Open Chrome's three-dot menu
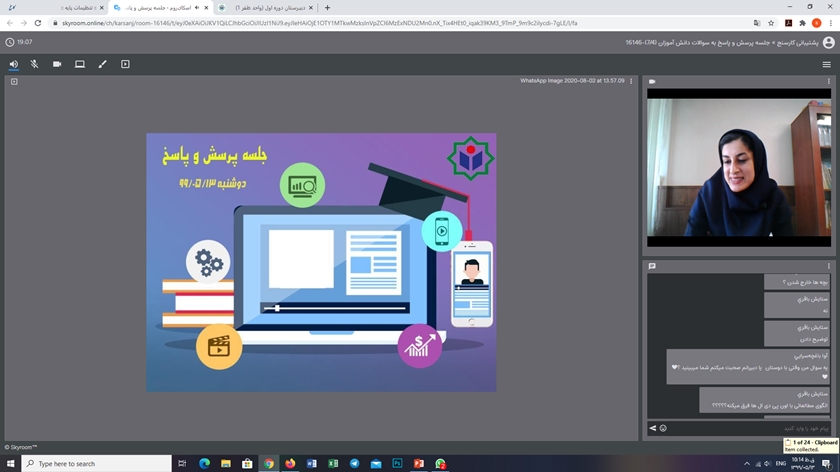840x472 pixels. pyautogui.click(x=830, y=23)
